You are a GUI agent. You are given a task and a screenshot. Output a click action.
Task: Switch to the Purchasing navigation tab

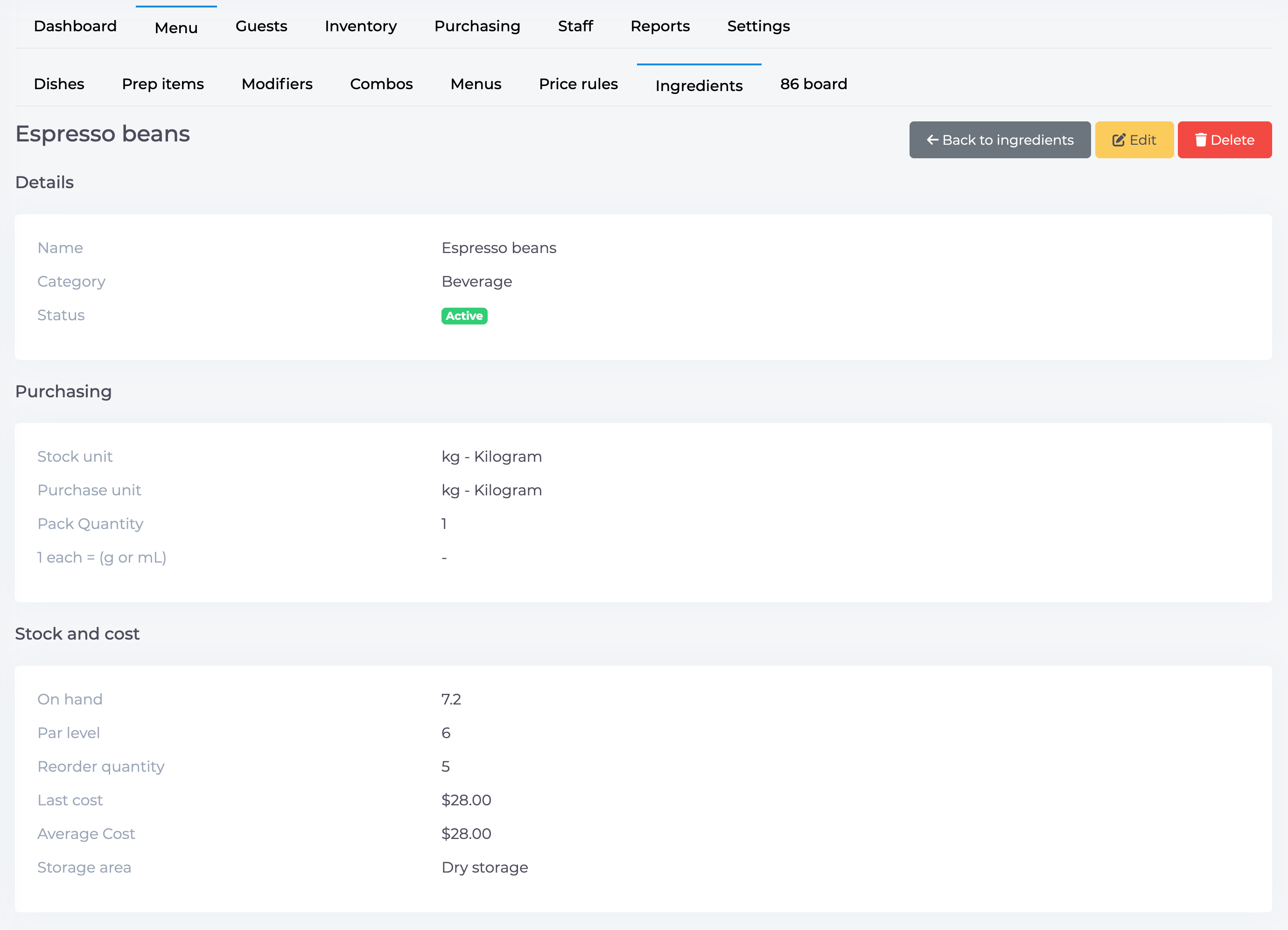[x=477, y=26]
